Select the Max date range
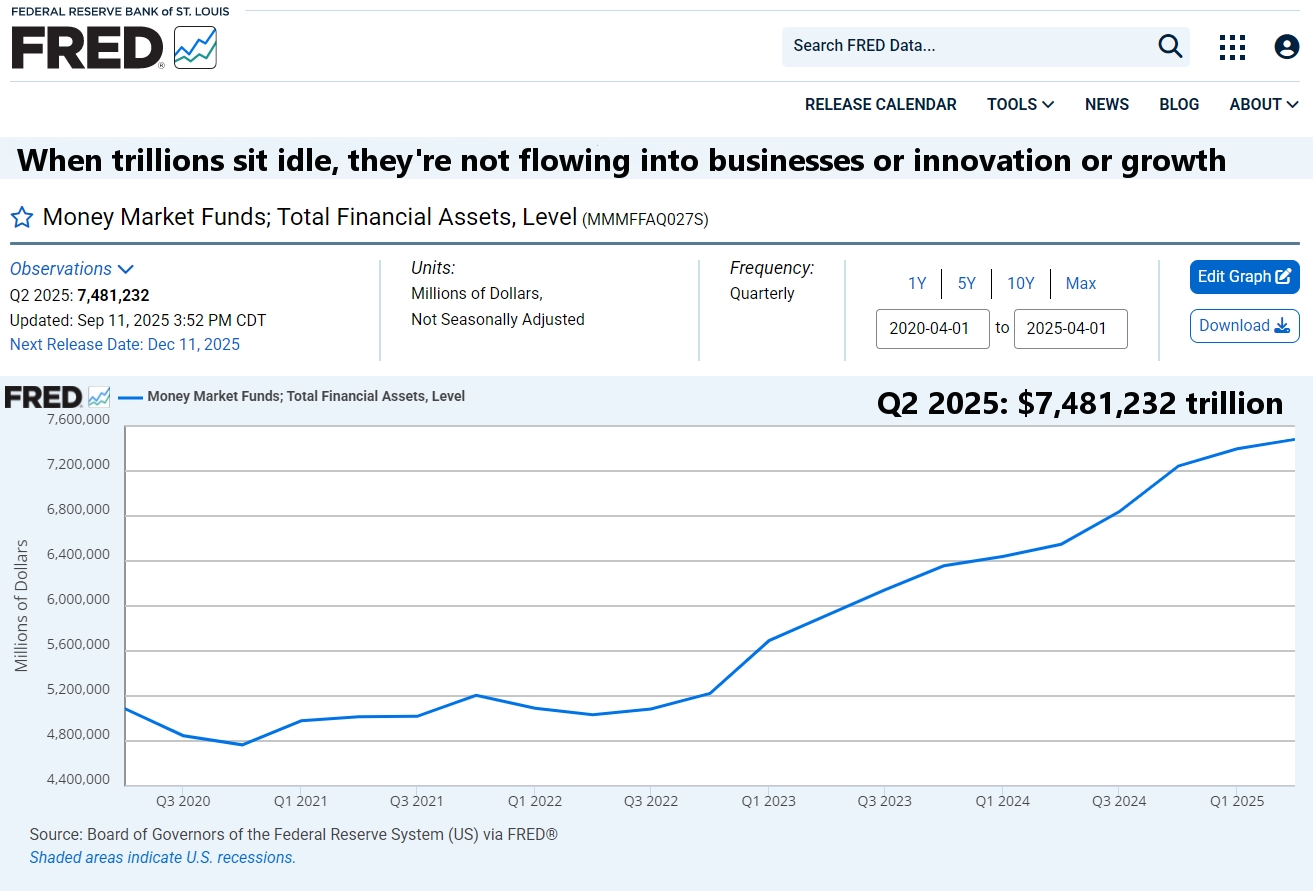Image resolution: width=1313 pixels, height=891 pixels. click(x=1080, y=284)
